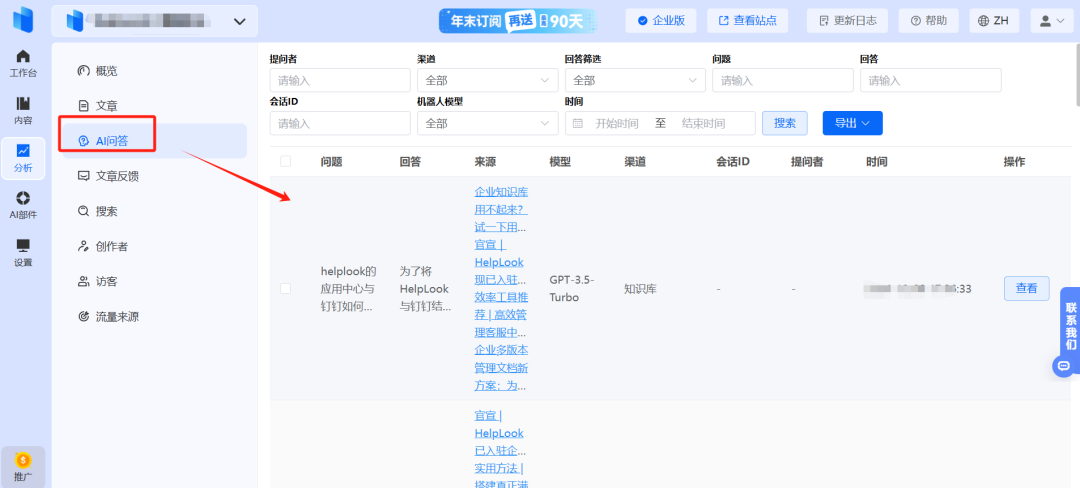1080x488 pixels.
Task: Open the 联系我们 chat bubble icon
Action: [x=1064, y=365]
